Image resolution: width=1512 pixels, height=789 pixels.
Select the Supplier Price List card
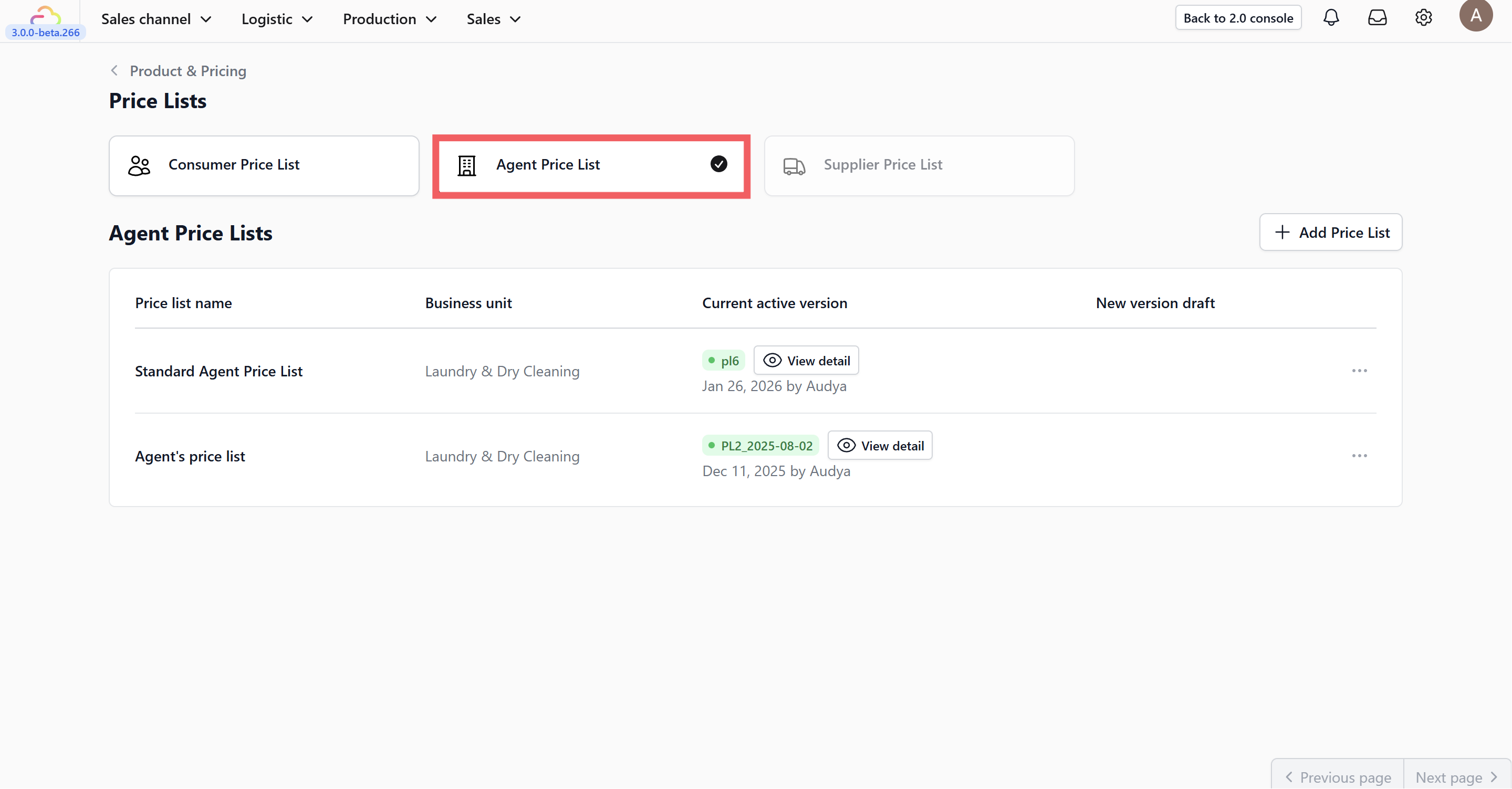[919, 165]
